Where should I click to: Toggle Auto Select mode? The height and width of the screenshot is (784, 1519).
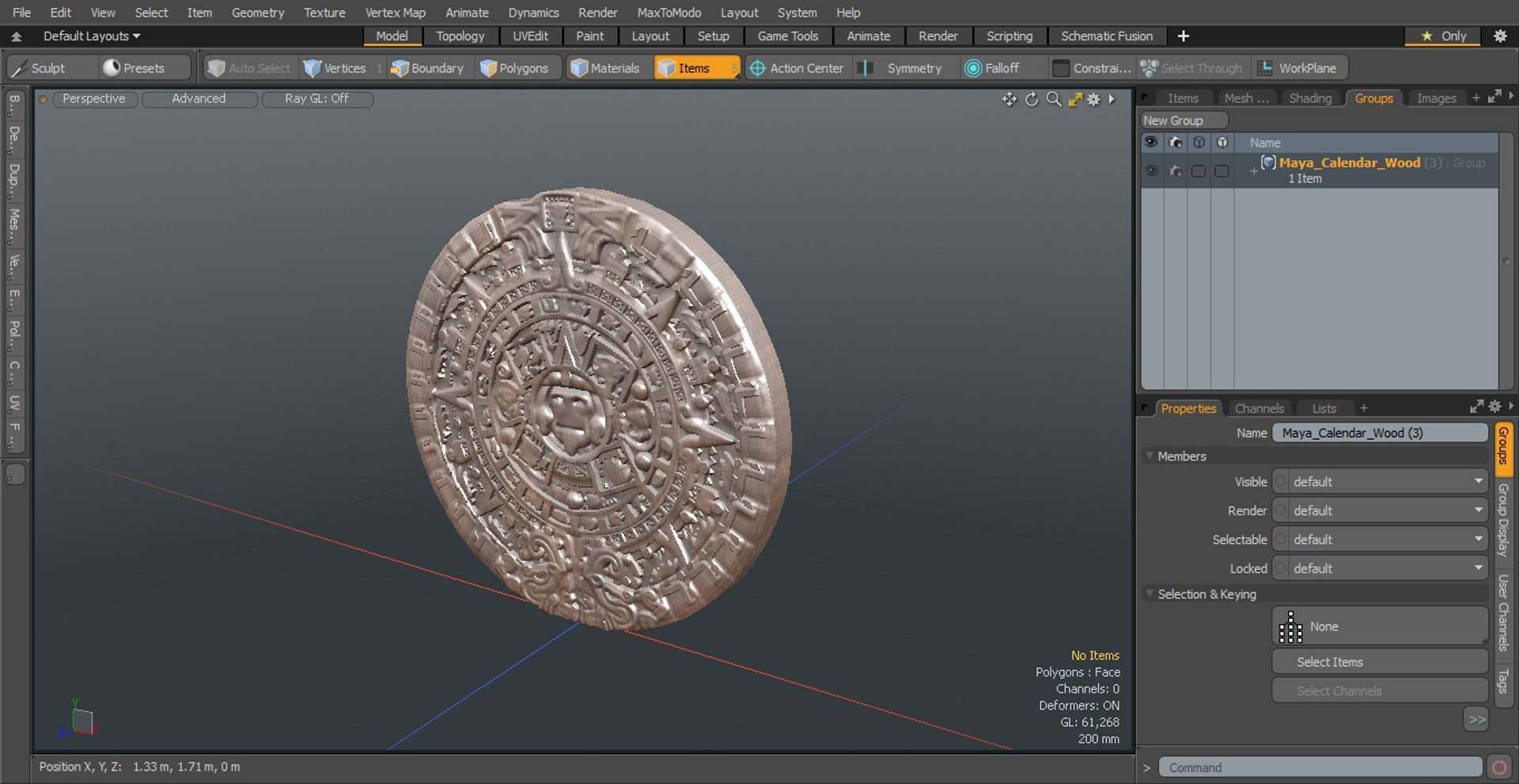(249, 68)
